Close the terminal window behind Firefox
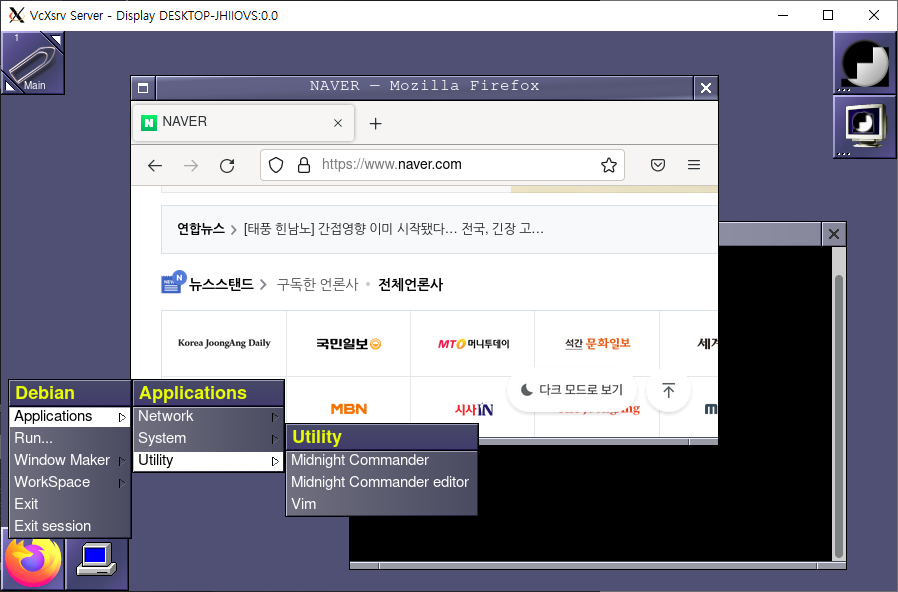This screenshot has width=898, height=592. pos(834,234)
